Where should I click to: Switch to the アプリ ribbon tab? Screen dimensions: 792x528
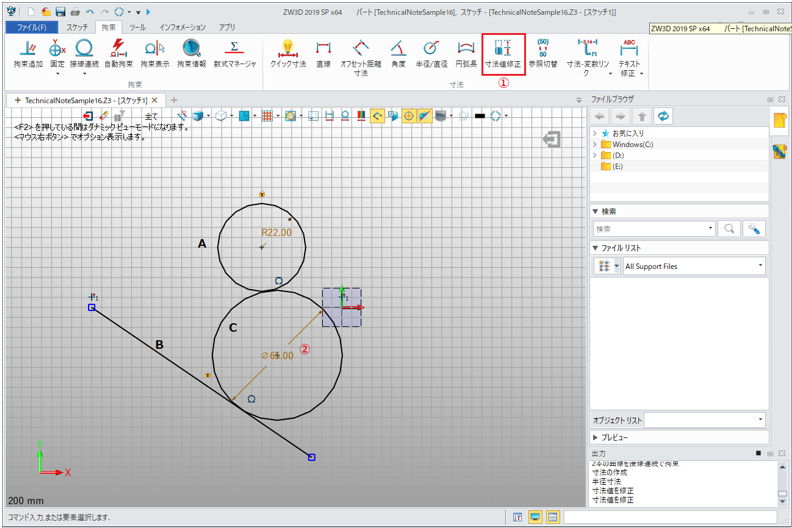pos(227,27)
